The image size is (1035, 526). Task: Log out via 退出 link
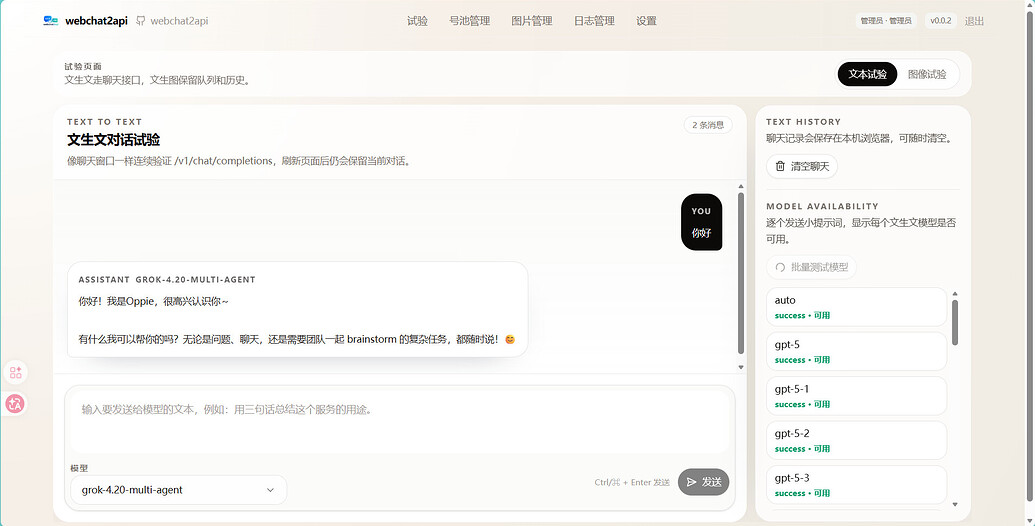(x=974, y=21)
